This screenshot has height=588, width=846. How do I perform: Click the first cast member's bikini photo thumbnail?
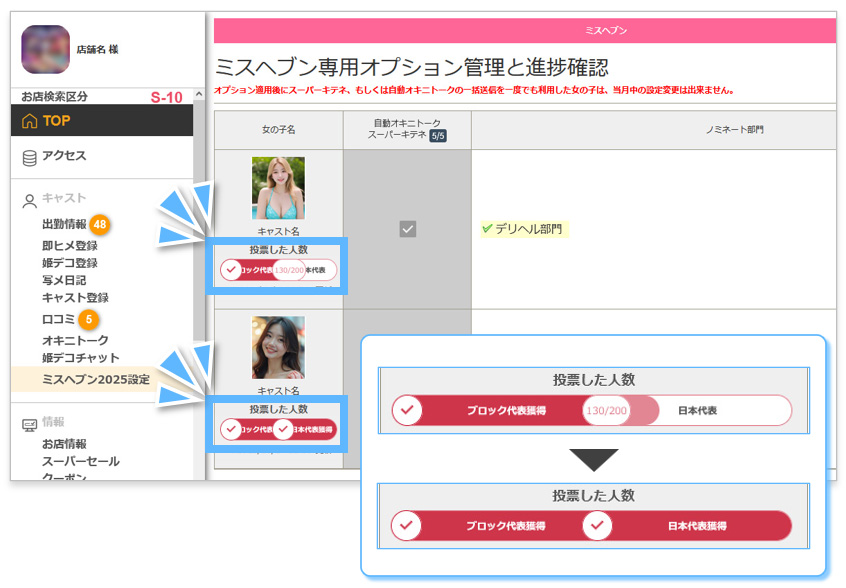[x=278, y=188]
